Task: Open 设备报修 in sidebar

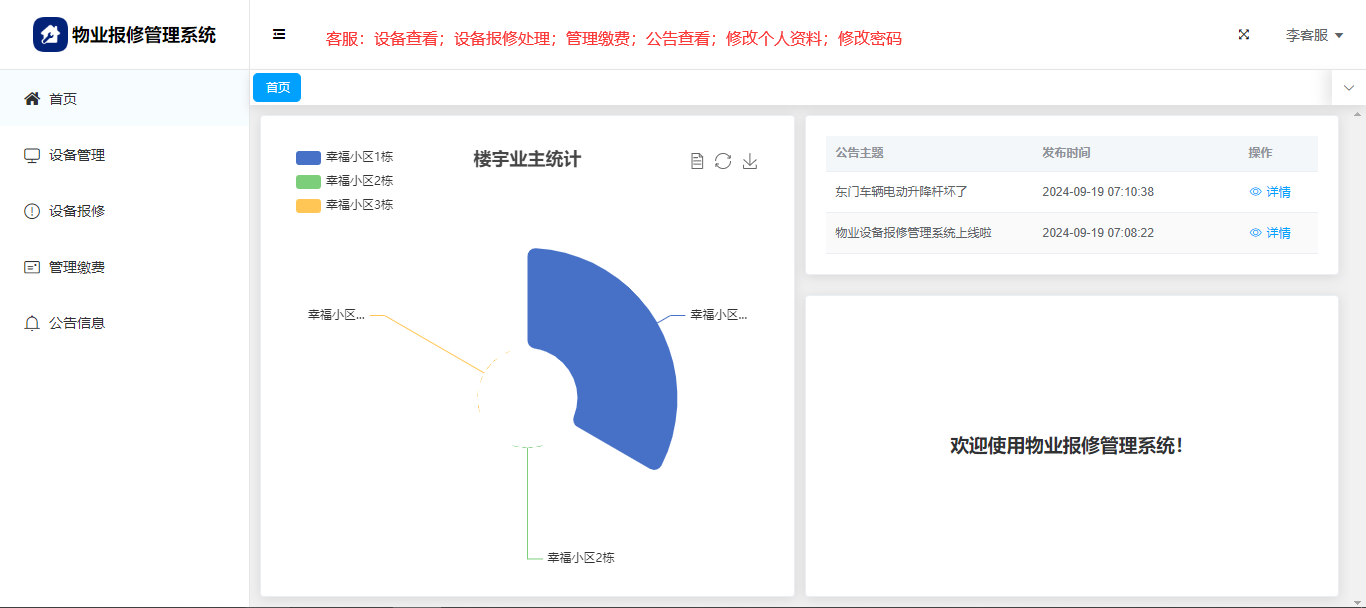Action: pos(77,211)
